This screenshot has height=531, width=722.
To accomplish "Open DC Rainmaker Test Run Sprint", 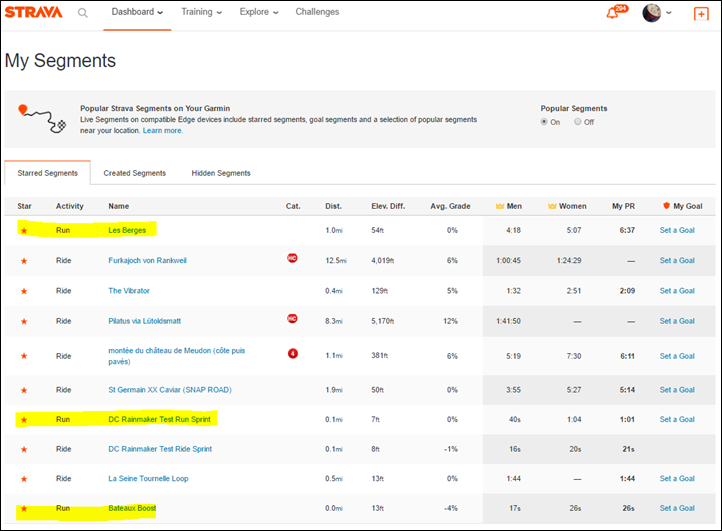I will (159, 420).
